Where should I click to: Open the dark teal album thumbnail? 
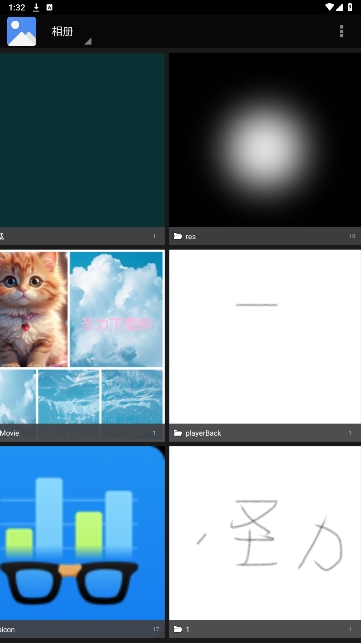(82, 140)
